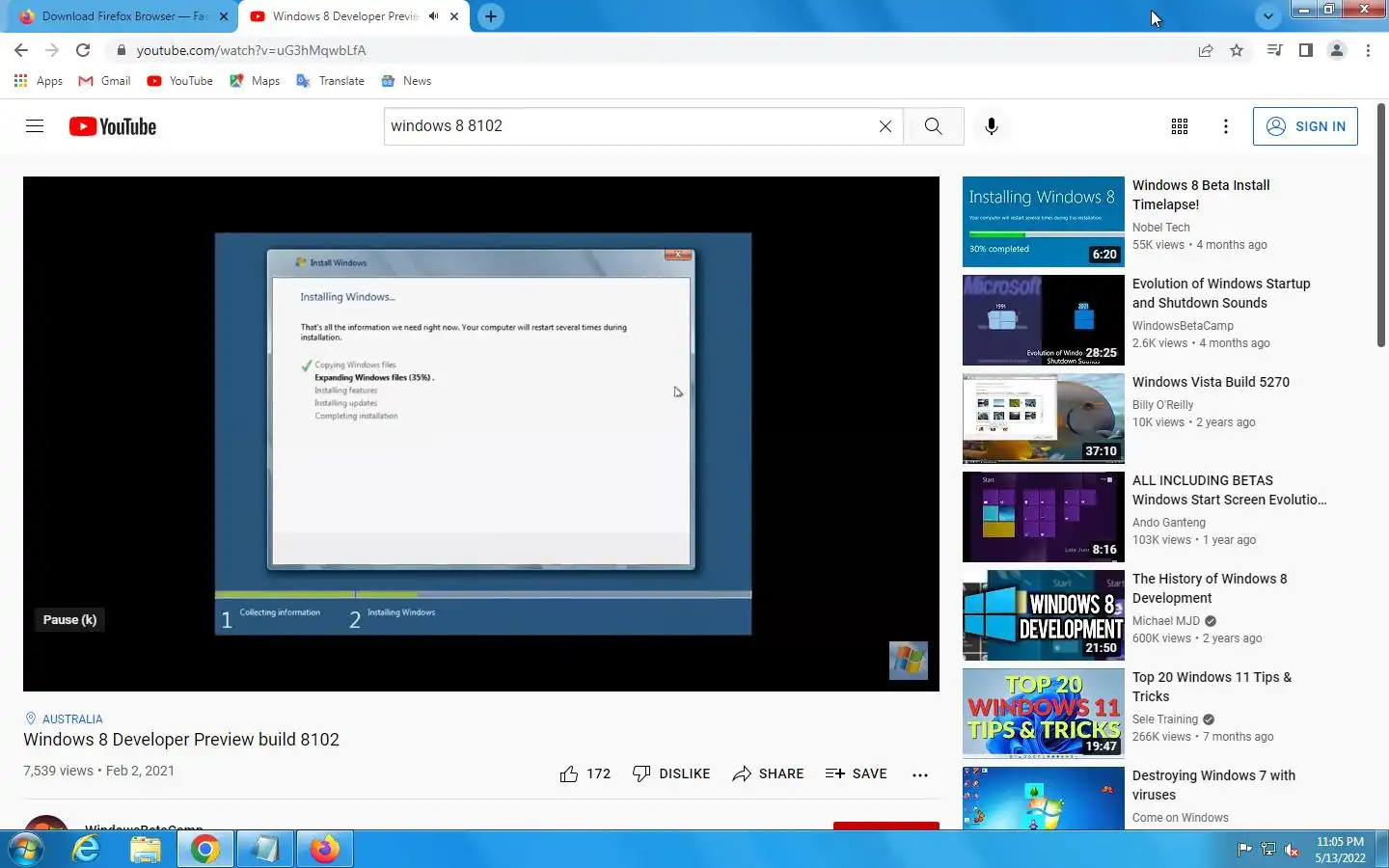Open Apps bookmark shortcut

click(x=39, y=81)
